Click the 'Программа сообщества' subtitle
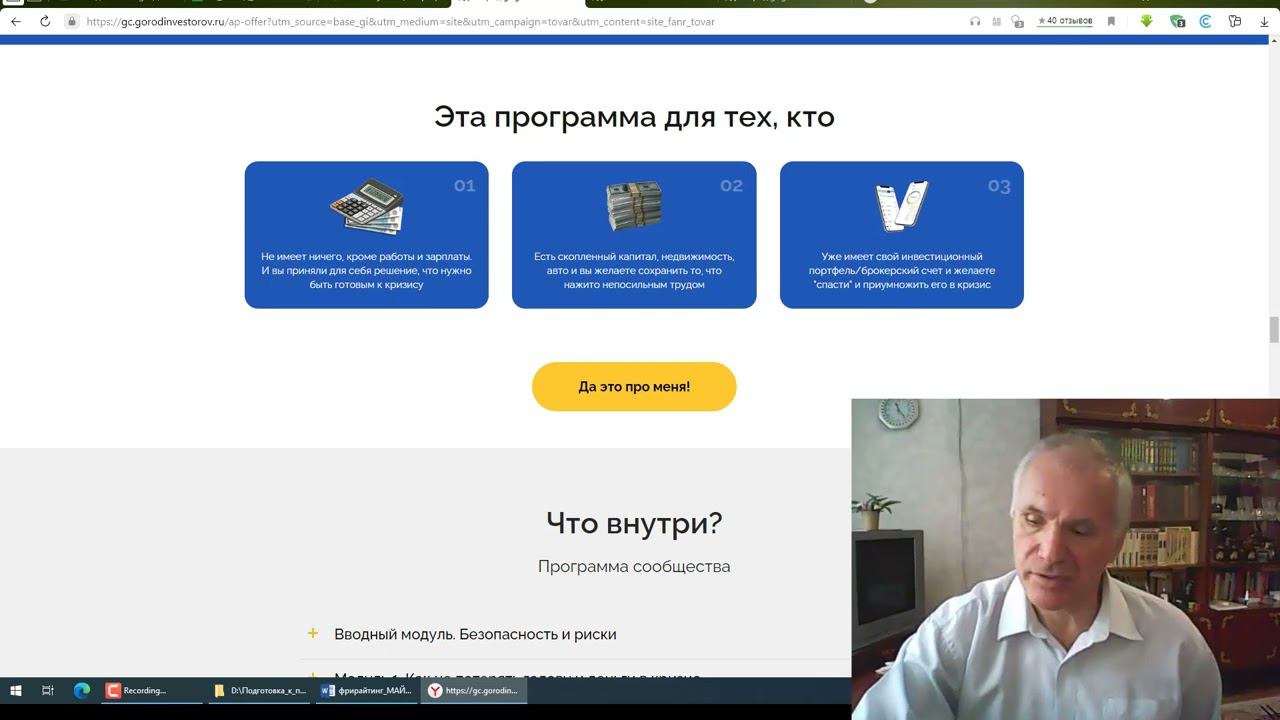Screen dimensions: 1280x720 [x=634, y=566]
